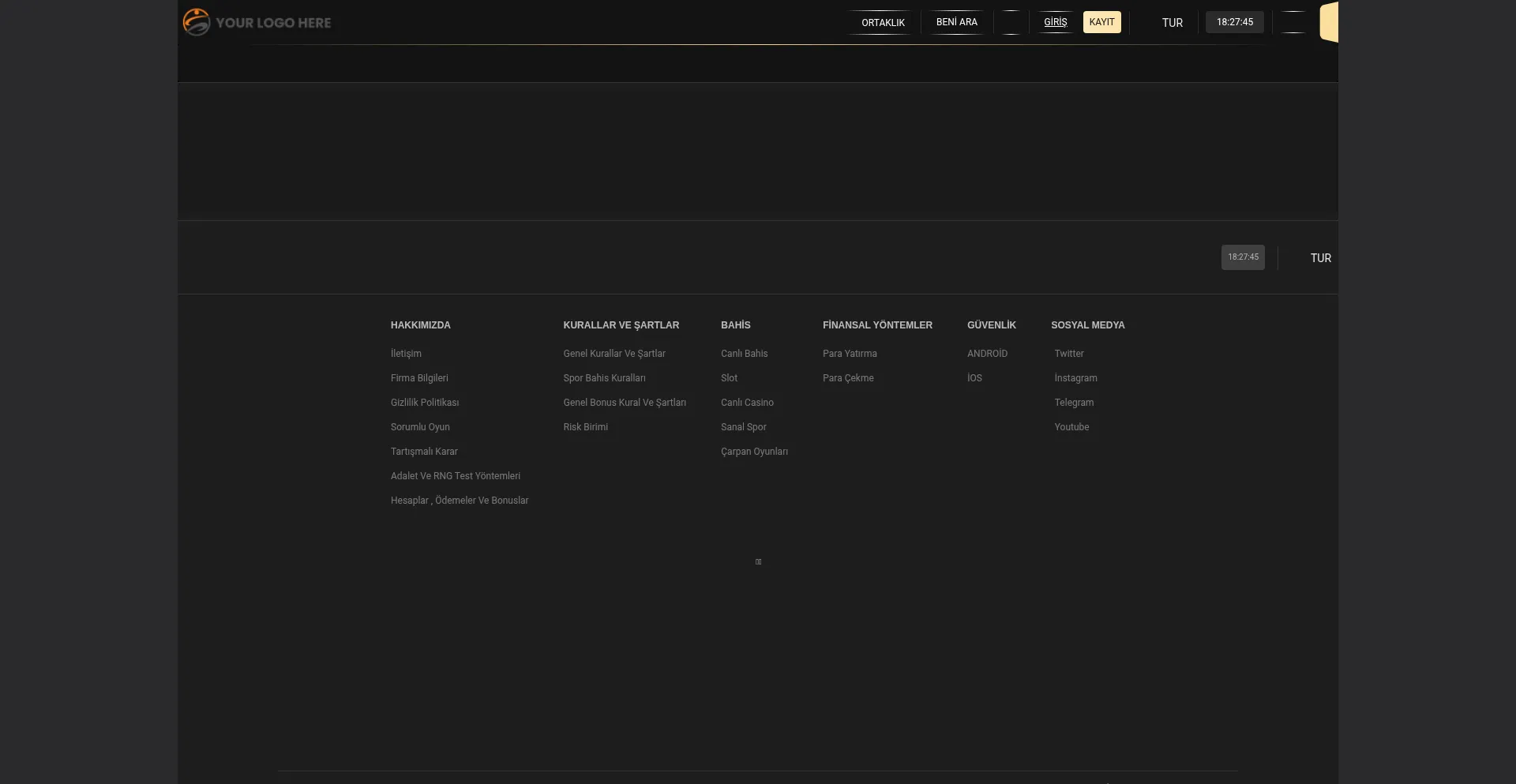Open the ORTAKLIK menu item
The image size is (1516, 784).
[883, 23]
